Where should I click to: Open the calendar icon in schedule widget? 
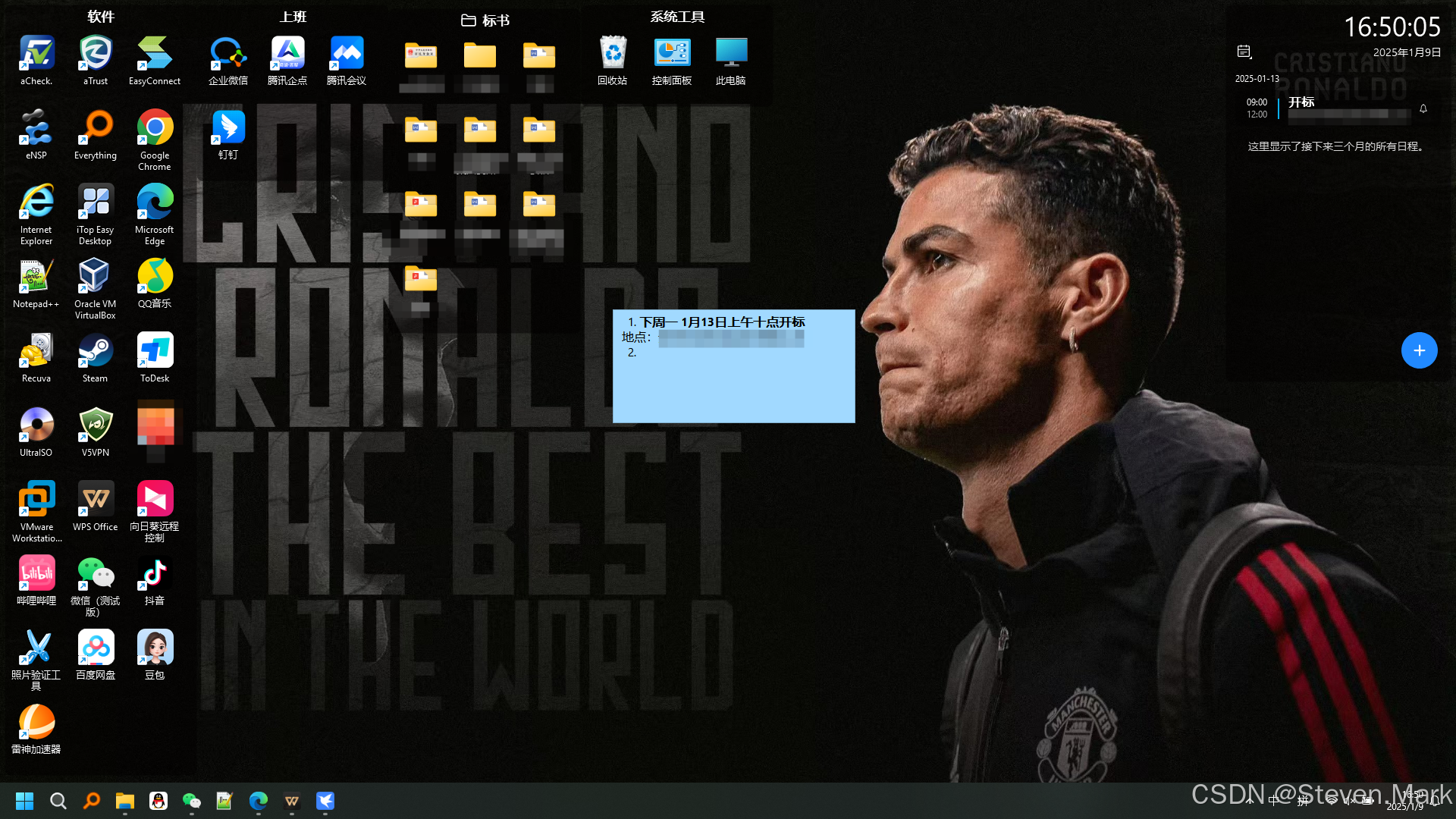pyautogui.click(x=1244, y=52)
